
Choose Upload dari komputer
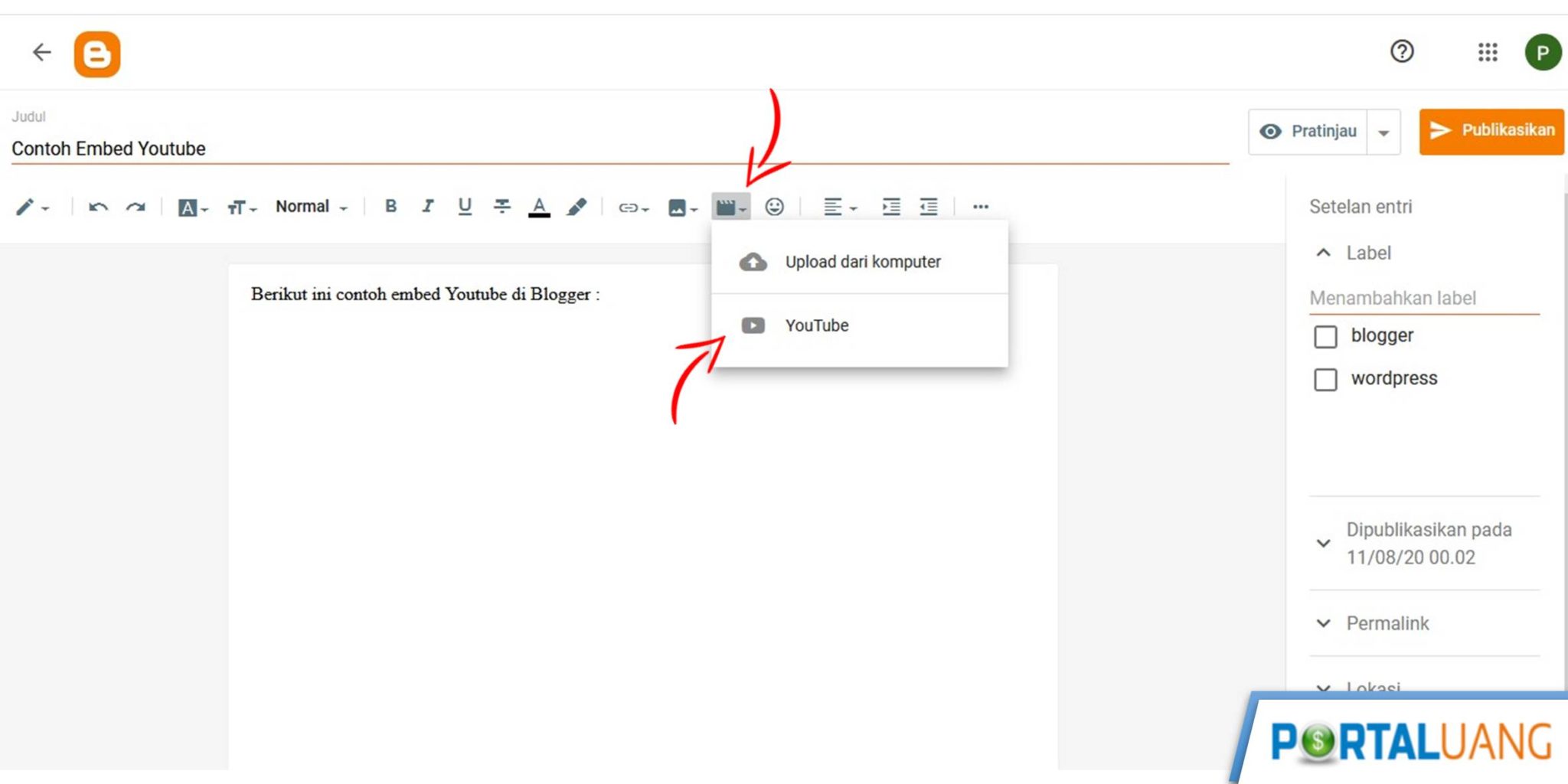click(859, 262)
